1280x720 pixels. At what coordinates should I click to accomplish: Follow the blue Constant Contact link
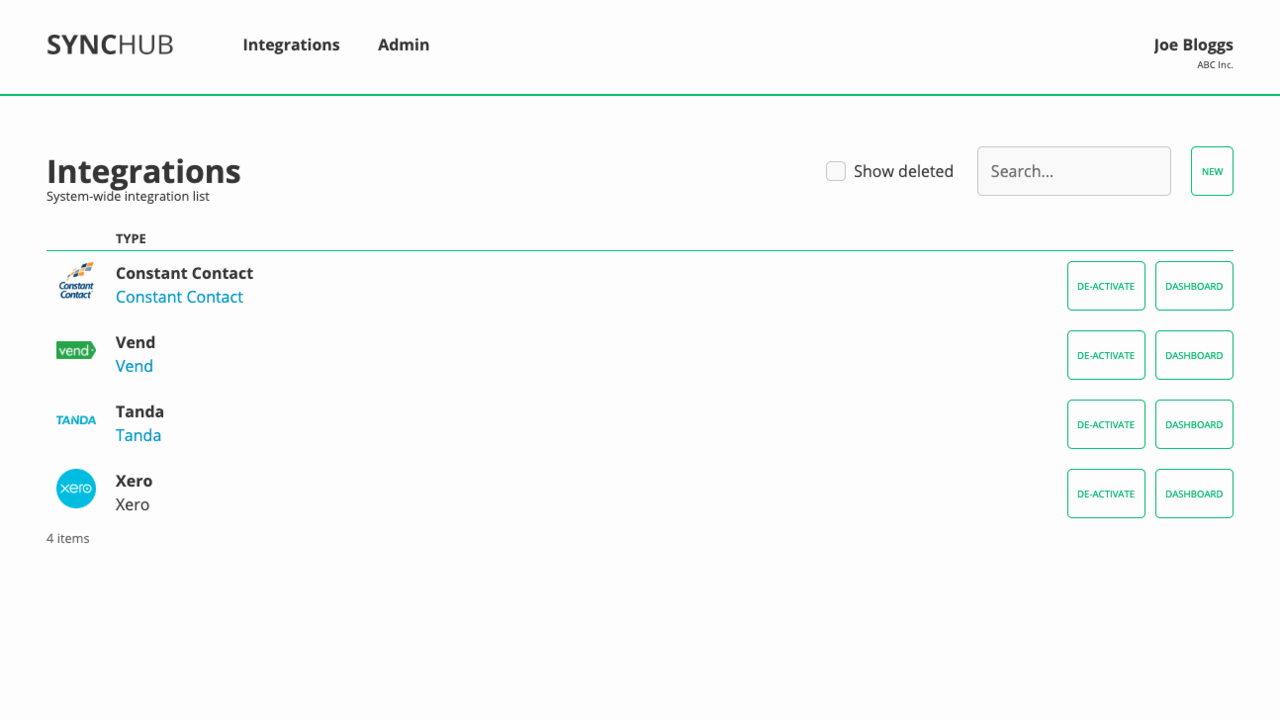tap(179, 297)
